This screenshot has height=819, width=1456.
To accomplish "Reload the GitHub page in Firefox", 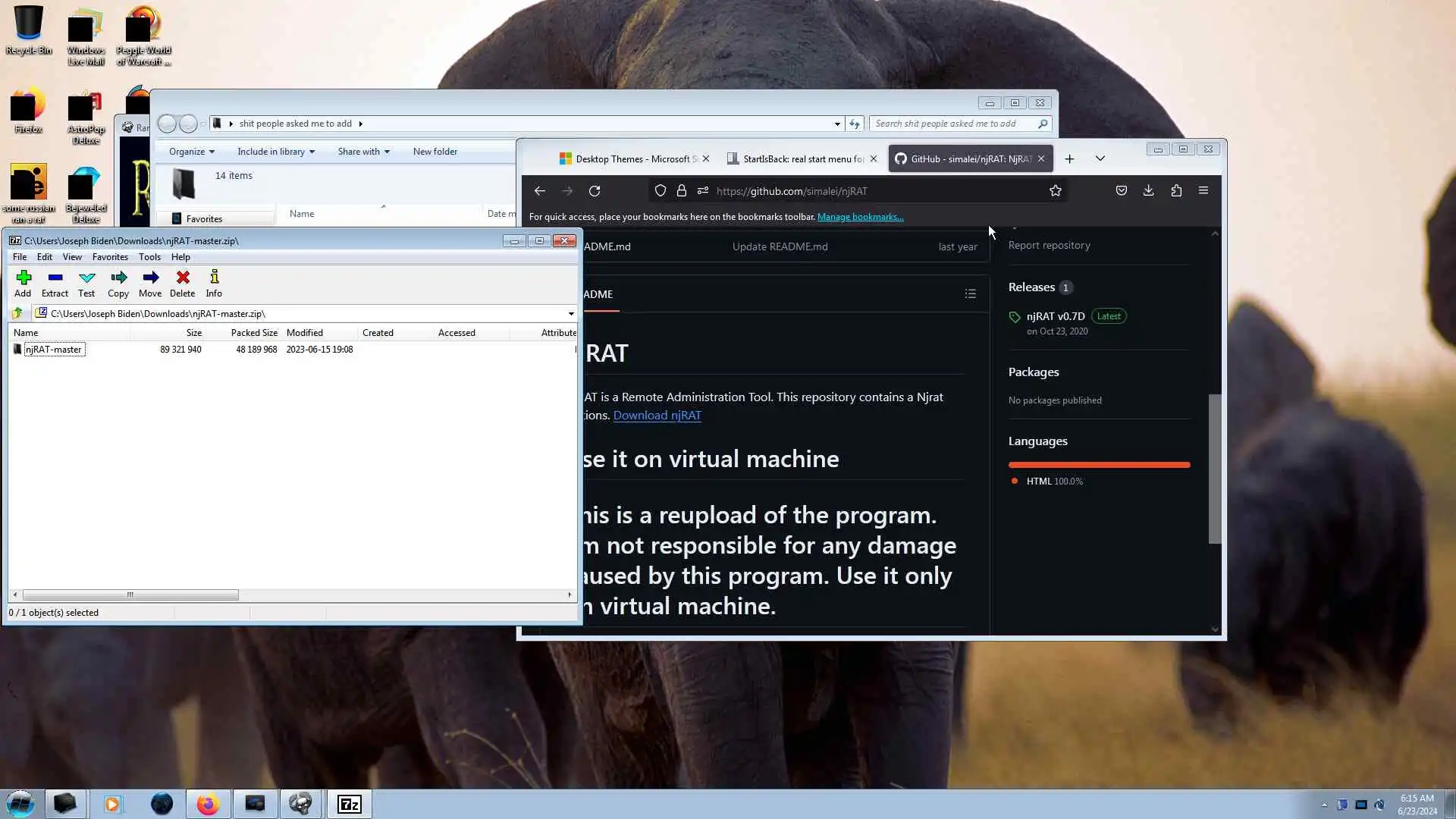I will (595, 191).
